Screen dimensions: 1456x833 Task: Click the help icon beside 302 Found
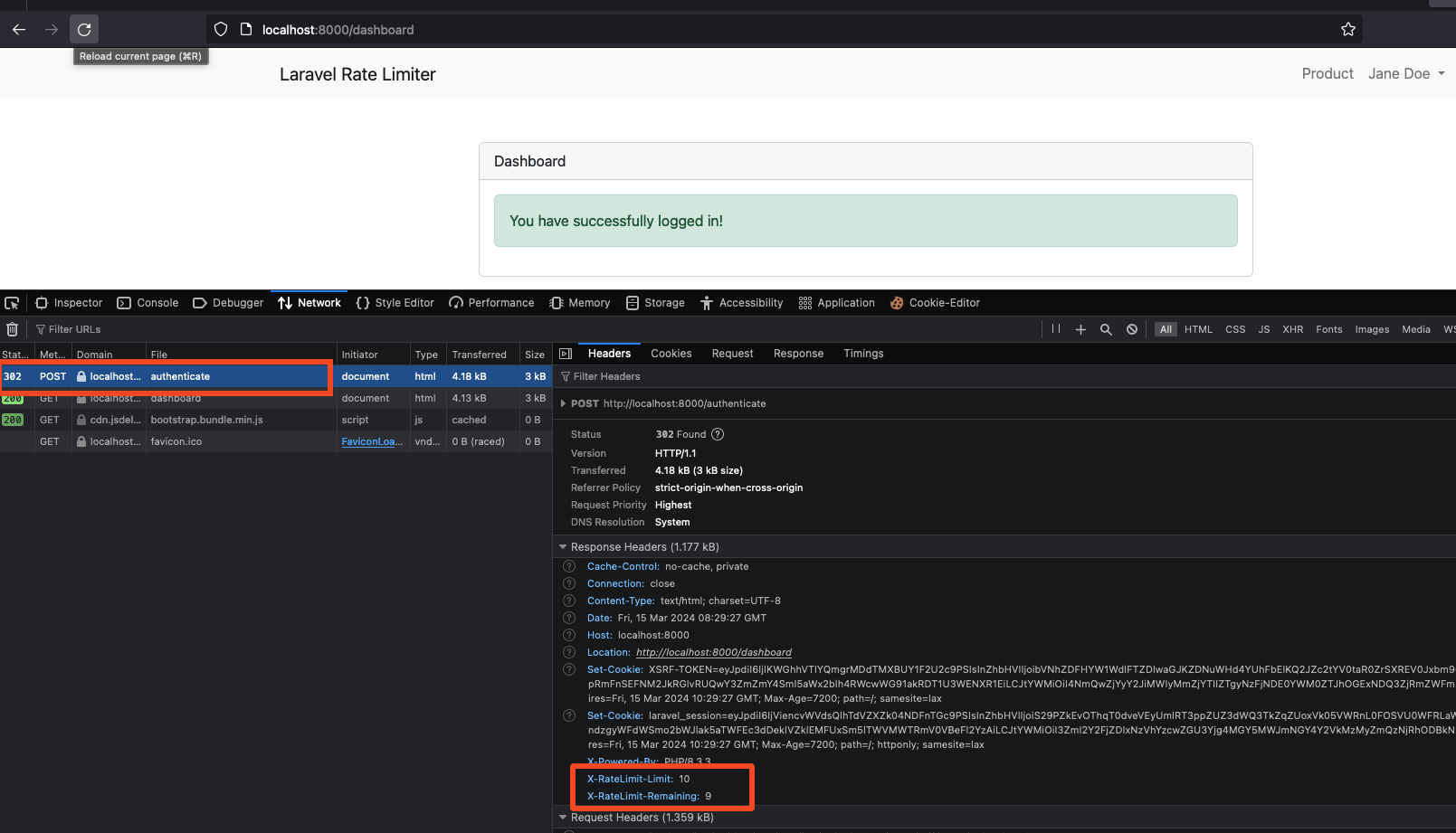click(718, 434)
